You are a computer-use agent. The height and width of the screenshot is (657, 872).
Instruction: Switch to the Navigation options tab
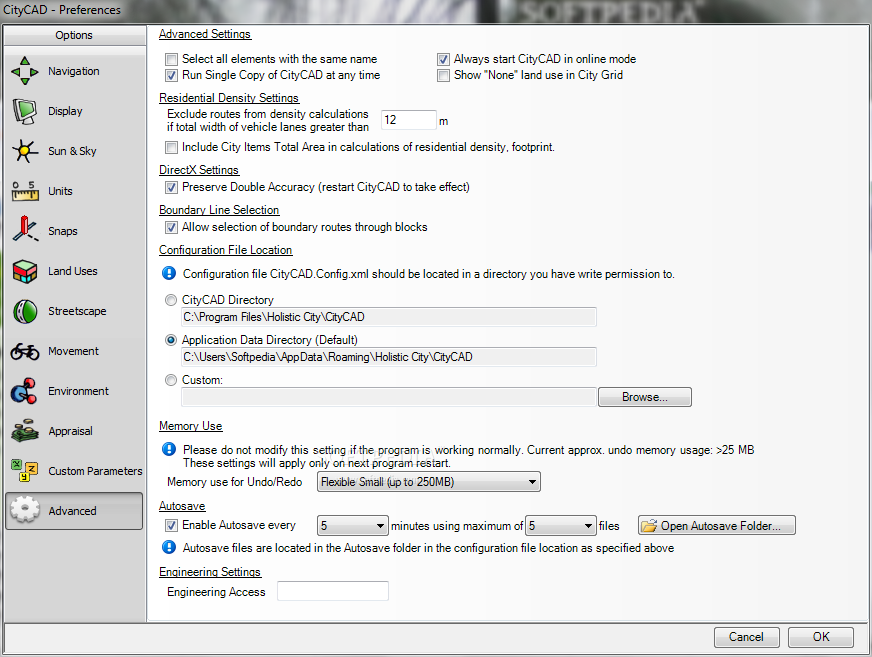tap(73, 71)
